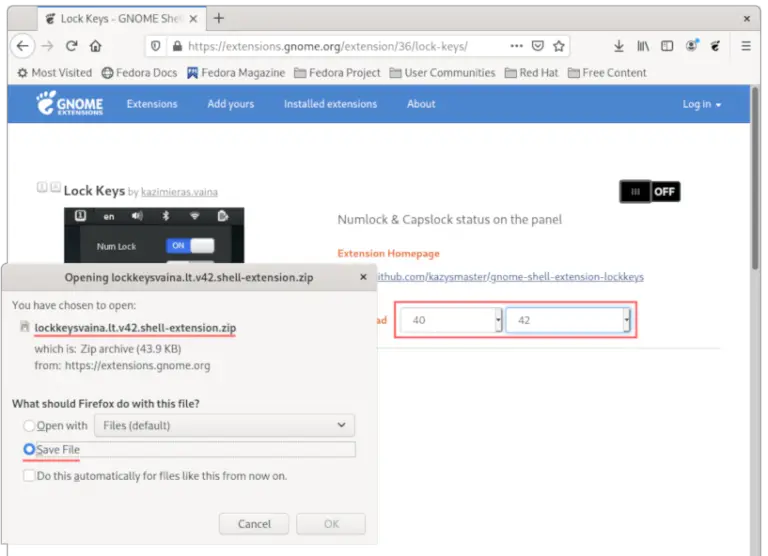This screenshot has width=768, height=556.
Task: Select the Open with radio button
Action: [x=30, y=426]
